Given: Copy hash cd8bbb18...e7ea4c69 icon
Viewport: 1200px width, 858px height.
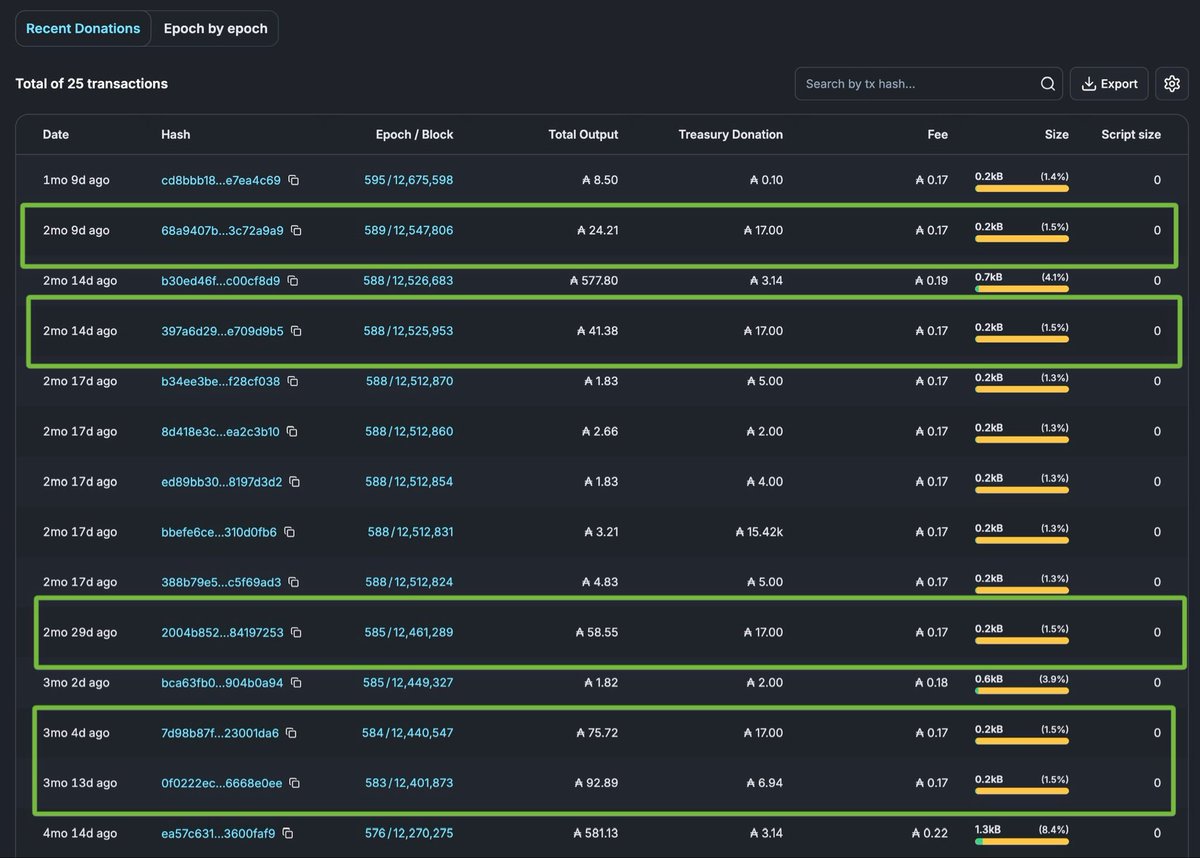Looking at the screenshot, I should coord(294,180).
